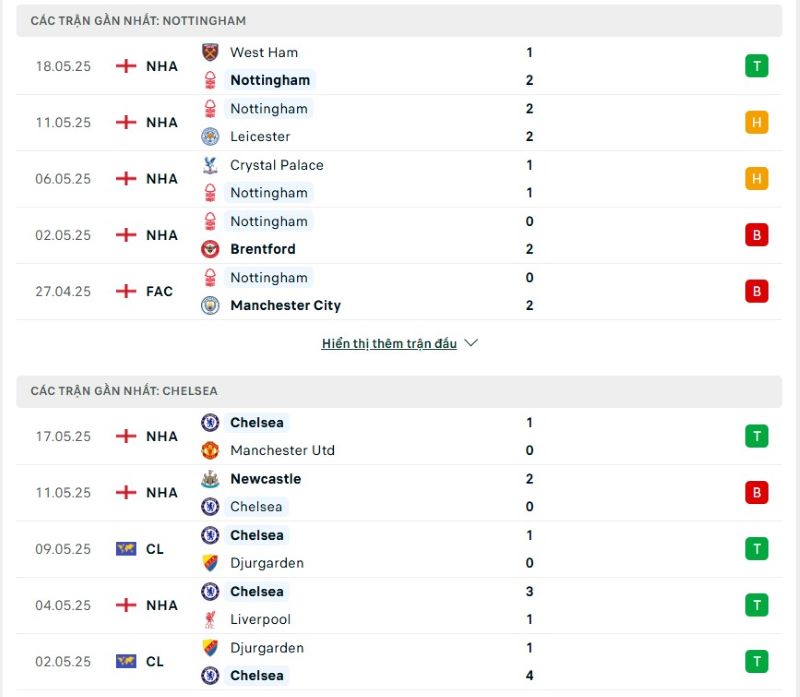Image resolution: width=800 pixels, height=697 pixels.
Task: Click the Newcastle club crest
Action: tap(210, 479)
